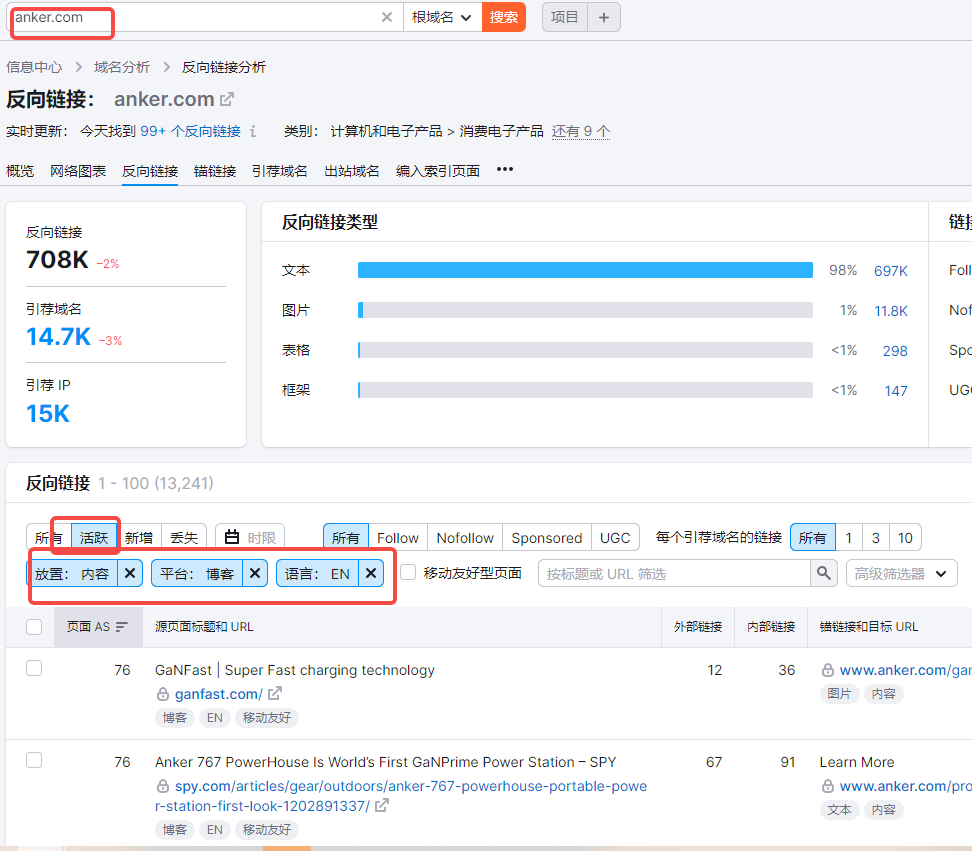Viewport: 972px width, 851px height.
Task: Click the orange 搜索 button
Action: tap(503, 17)
